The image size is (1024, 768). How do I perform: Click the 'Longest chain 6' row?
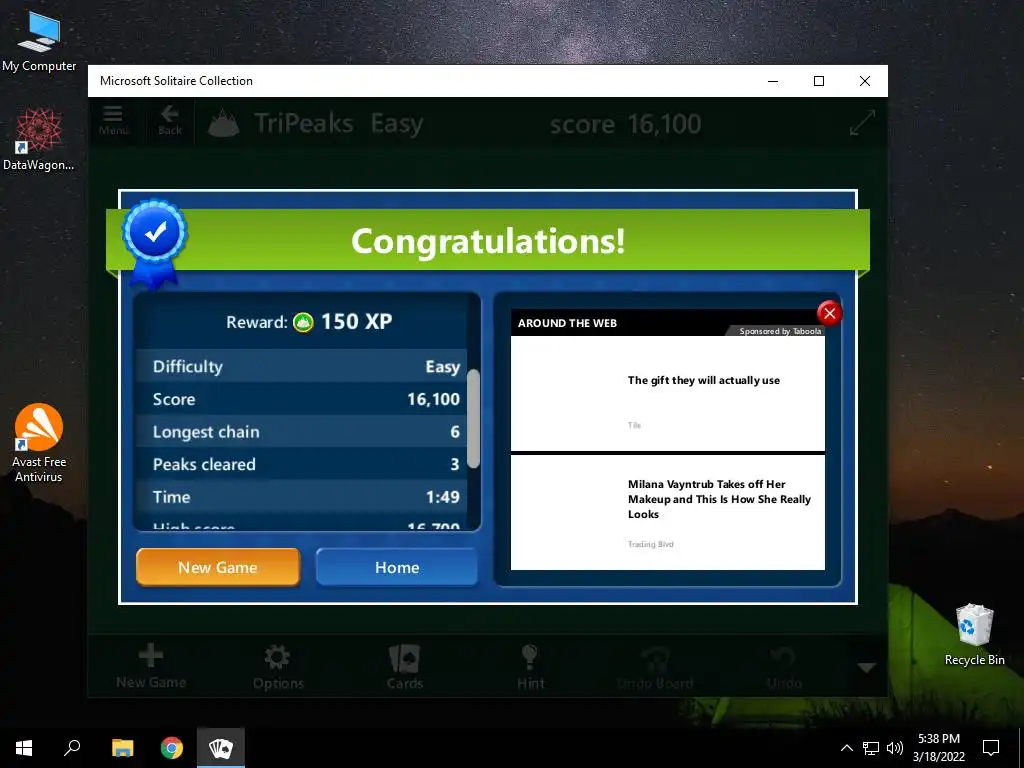point(302,432)
